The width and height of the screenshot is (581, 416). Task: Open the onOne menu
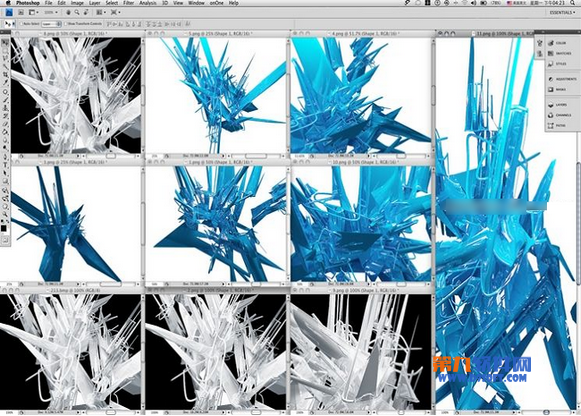pyautogui.click(x=216, y=3)
